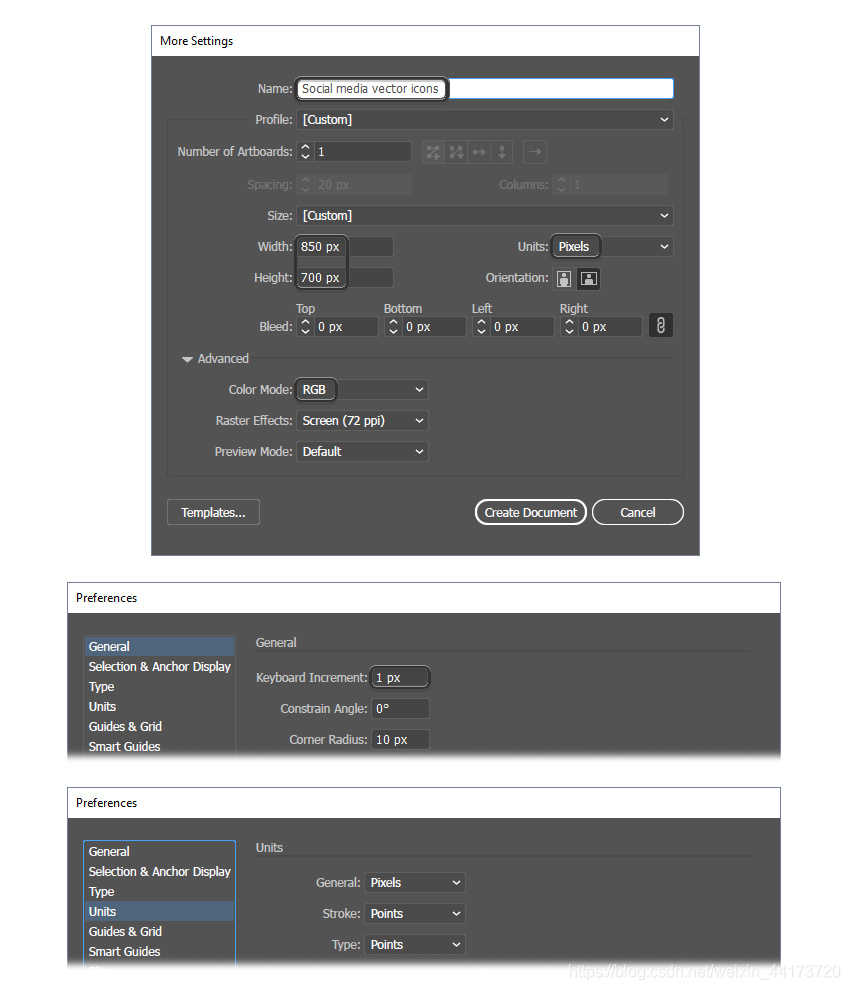Select Units in the lower Preferences list
The height and width of the screenshot is (990, 850).
coord(159,912)
